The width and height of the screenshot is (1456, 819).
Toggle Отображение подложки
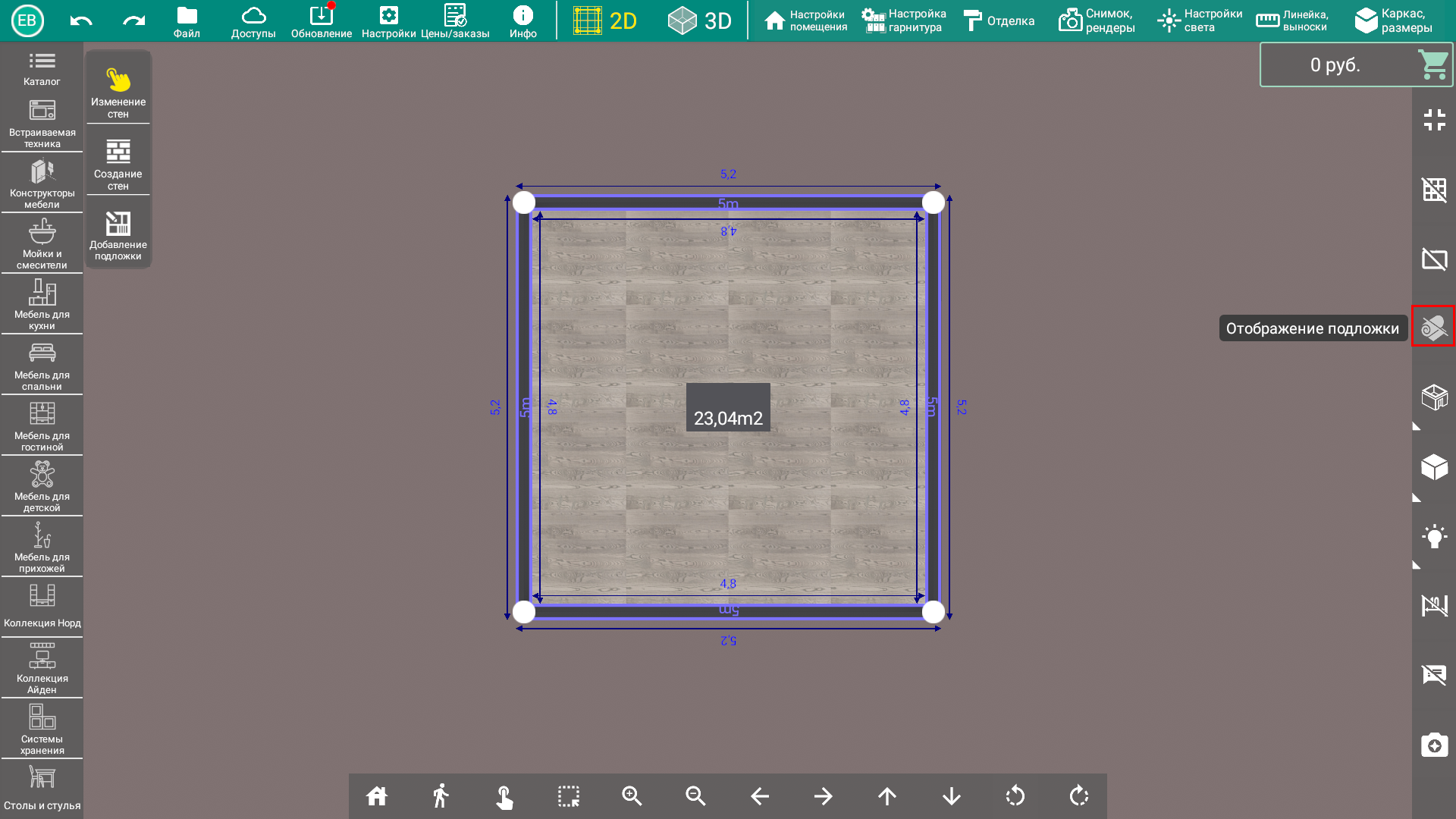(1433, 326)
